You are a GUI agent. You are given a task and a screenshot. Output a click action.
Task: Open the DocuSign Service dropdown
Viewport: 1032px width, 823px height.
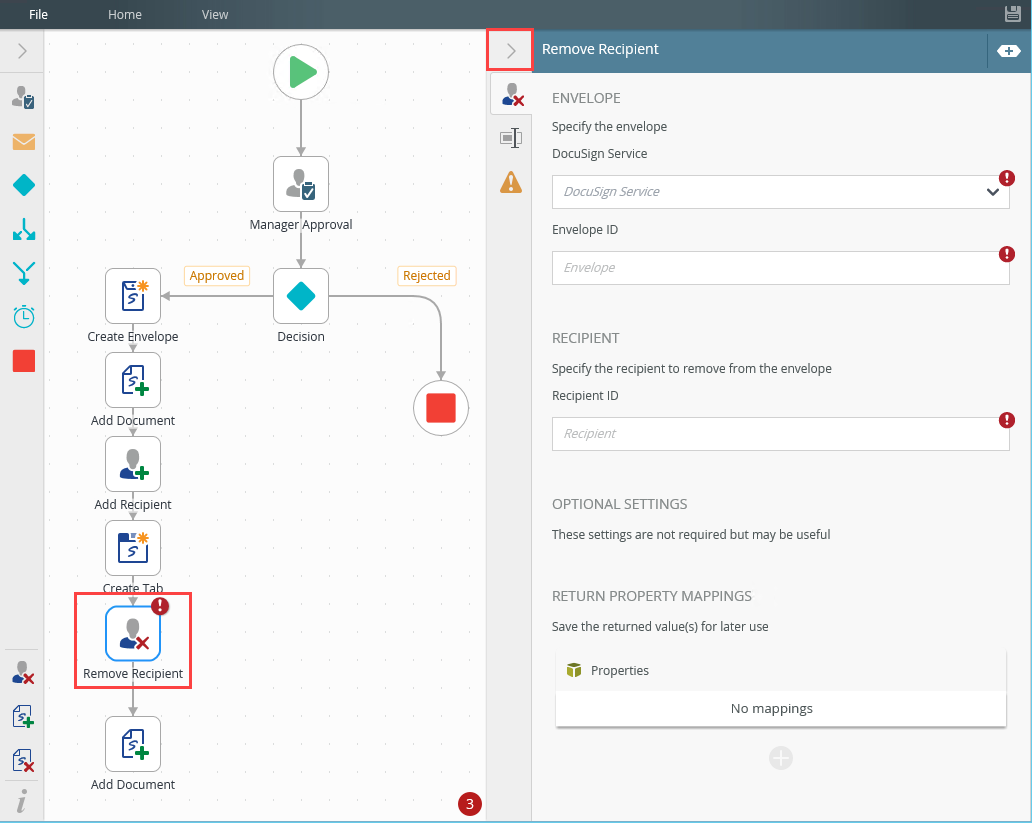point(781,192)
